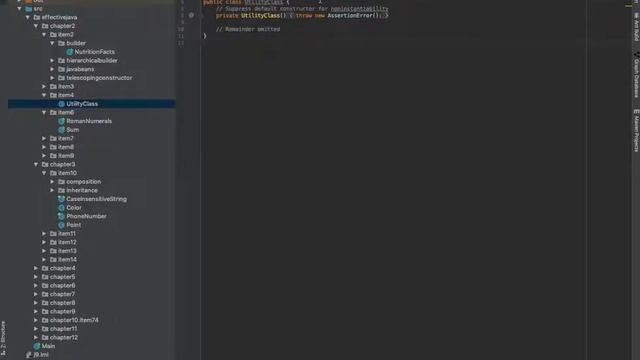Open the Graph Database tool window tab
Image resolution: width=640 pixels, height=360 pixels.
point(636,75)
